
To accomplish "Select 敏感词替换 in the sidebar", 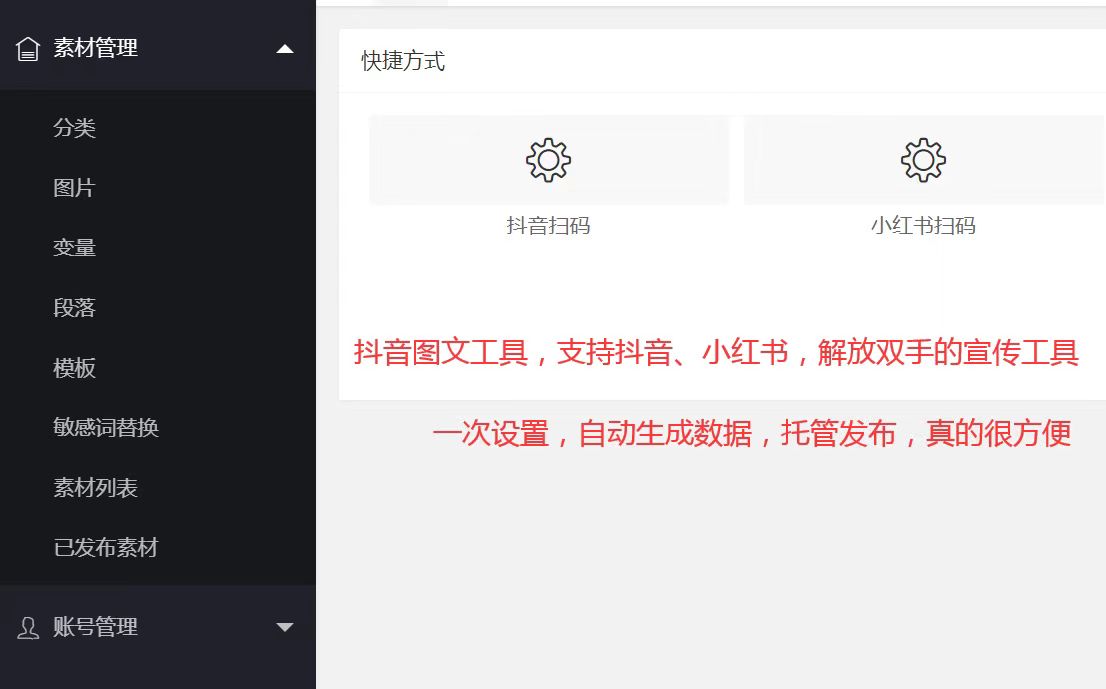I will point(106,427).
